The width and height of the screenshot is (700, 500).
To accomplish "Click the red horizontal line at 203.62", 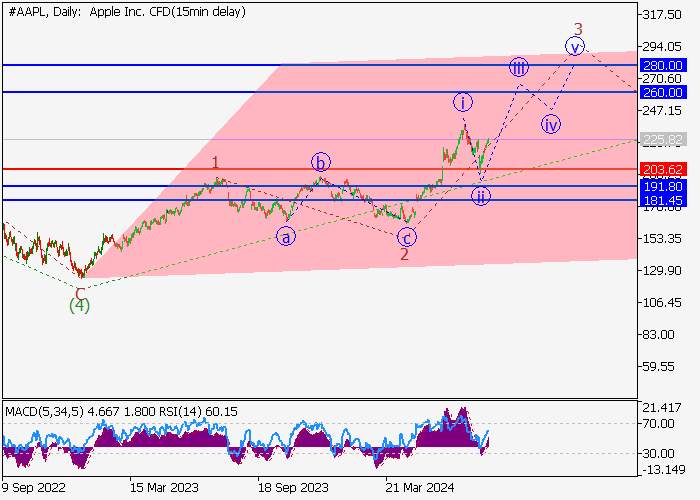I will [320, 169].
